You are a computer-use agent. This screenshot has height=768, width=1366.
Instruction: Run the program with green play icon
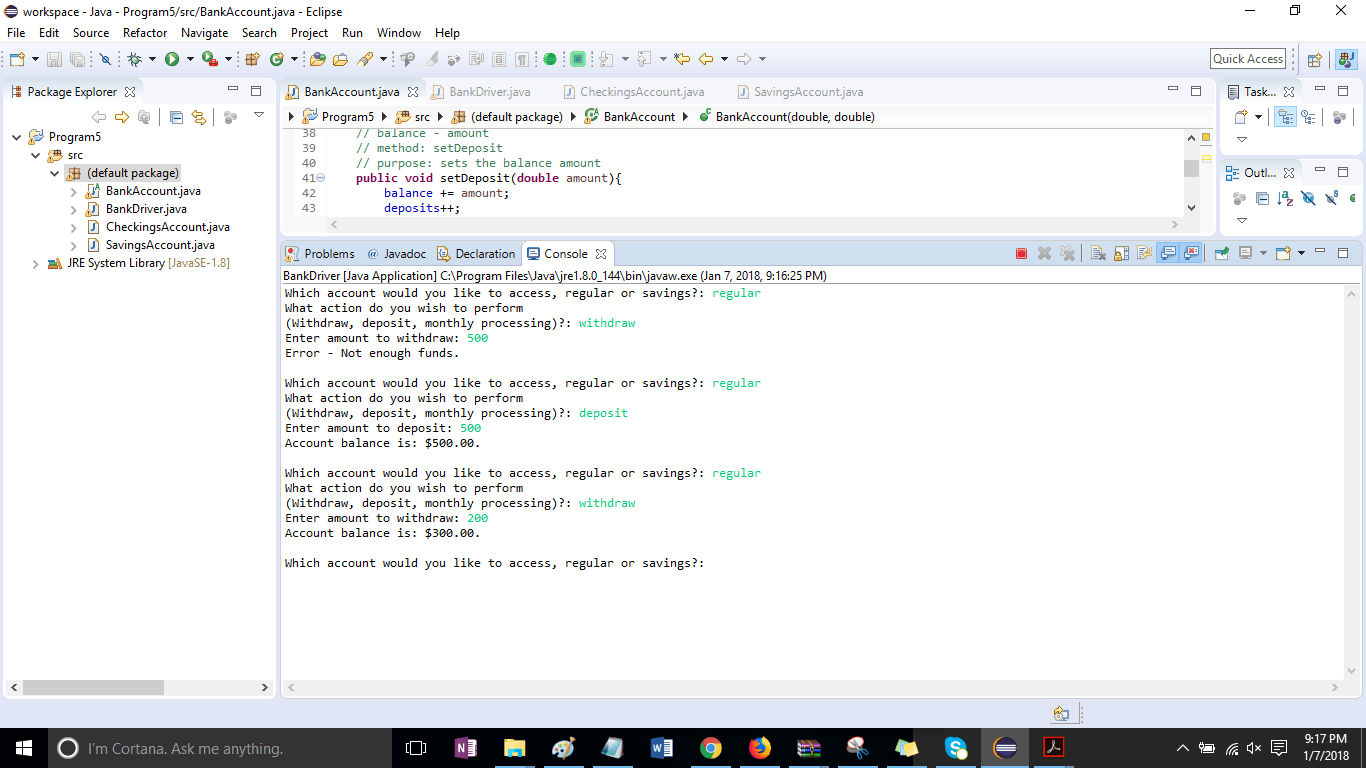click(172, 60)
